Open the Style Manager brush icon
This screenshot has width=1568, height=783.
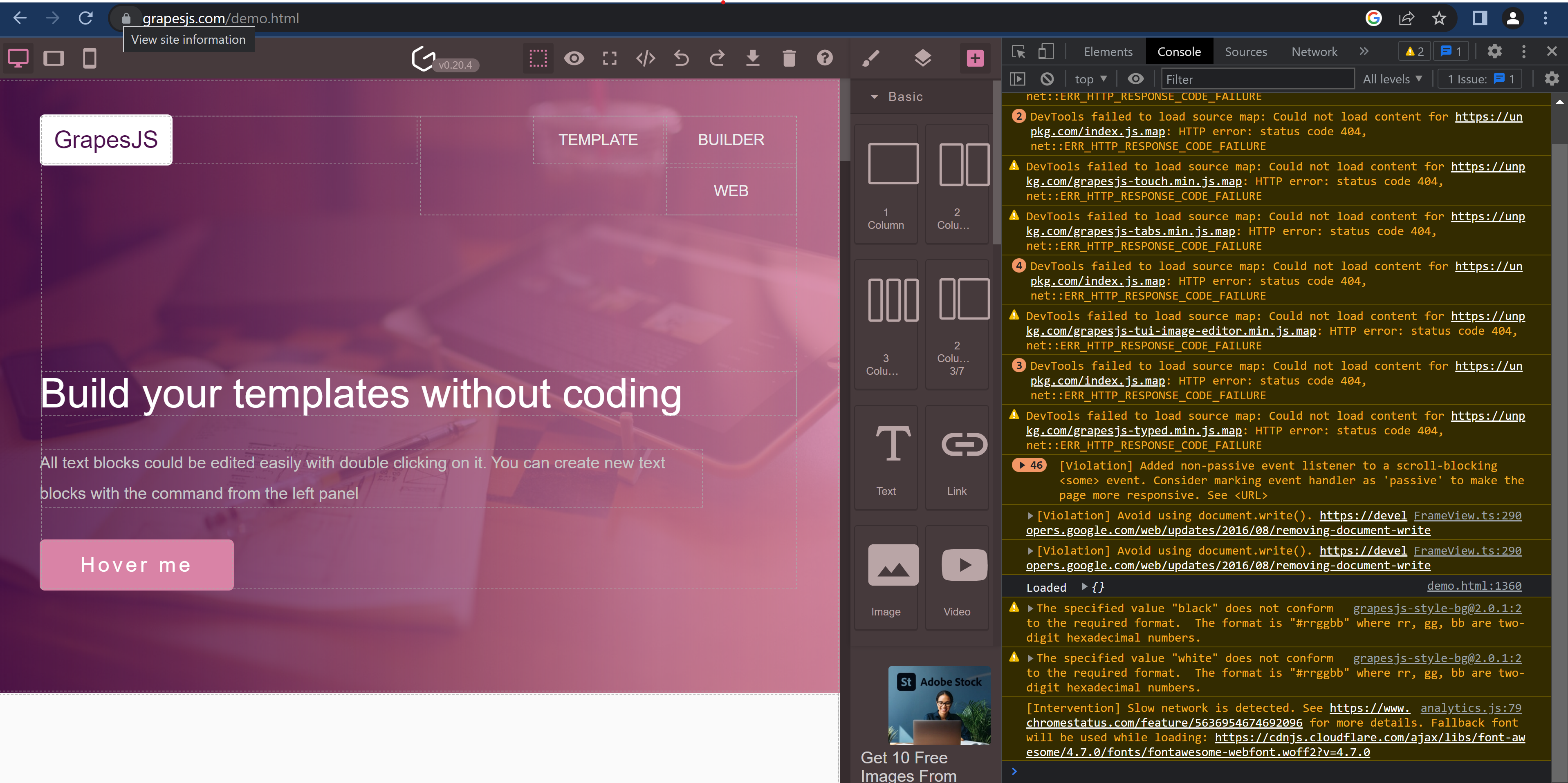(870, 58)
